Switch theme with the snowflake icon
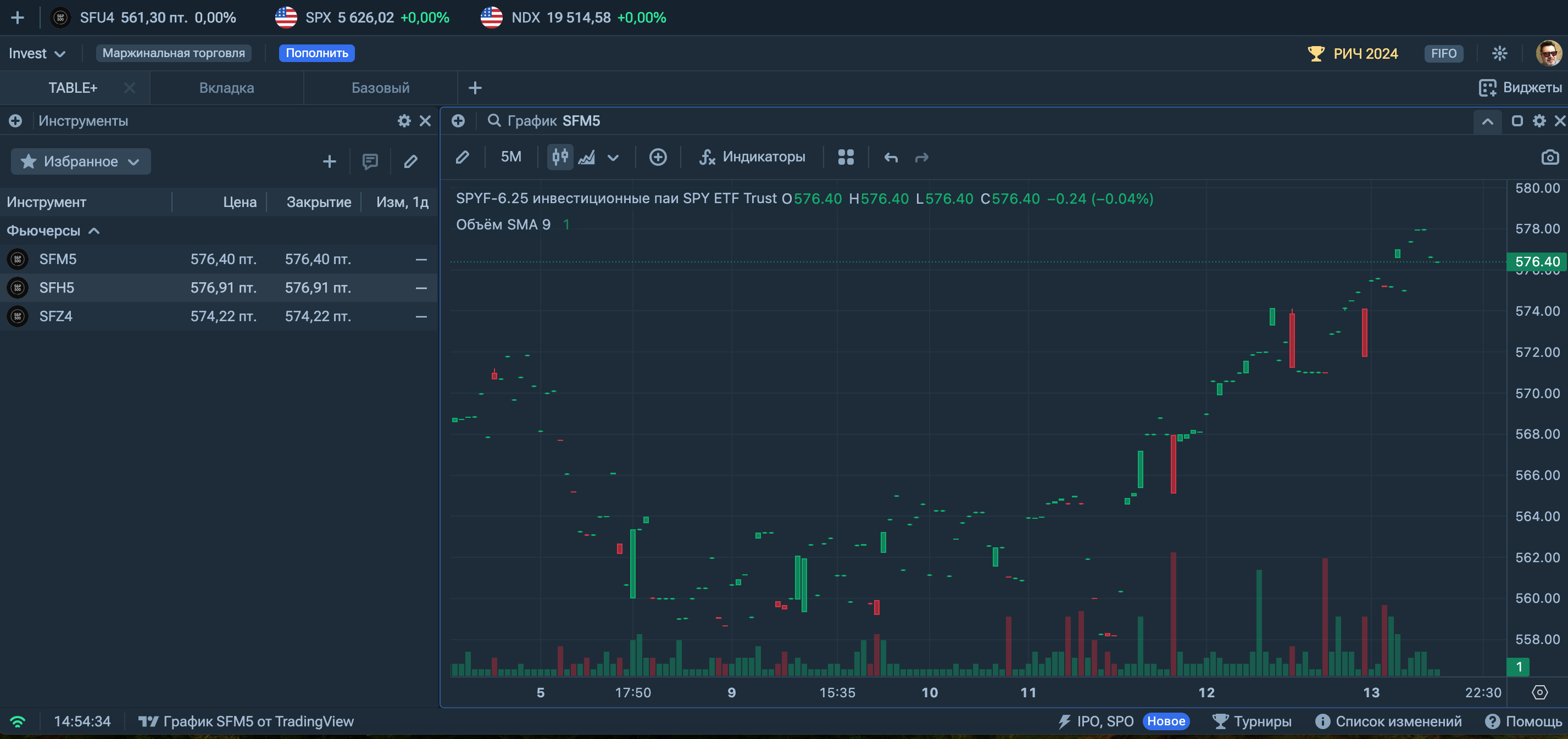 (1499, 53)
